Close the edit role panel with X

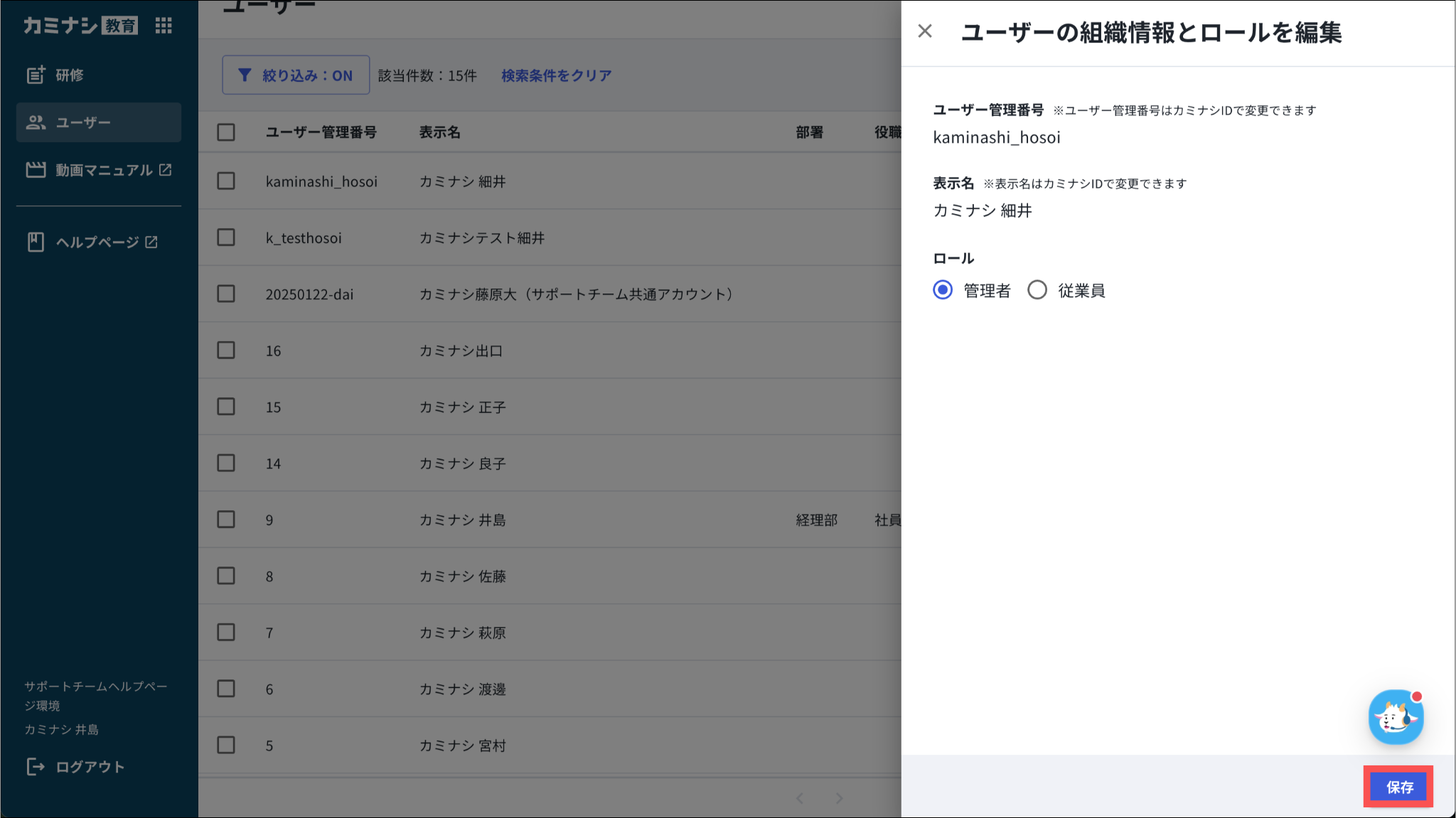point(925,31)
